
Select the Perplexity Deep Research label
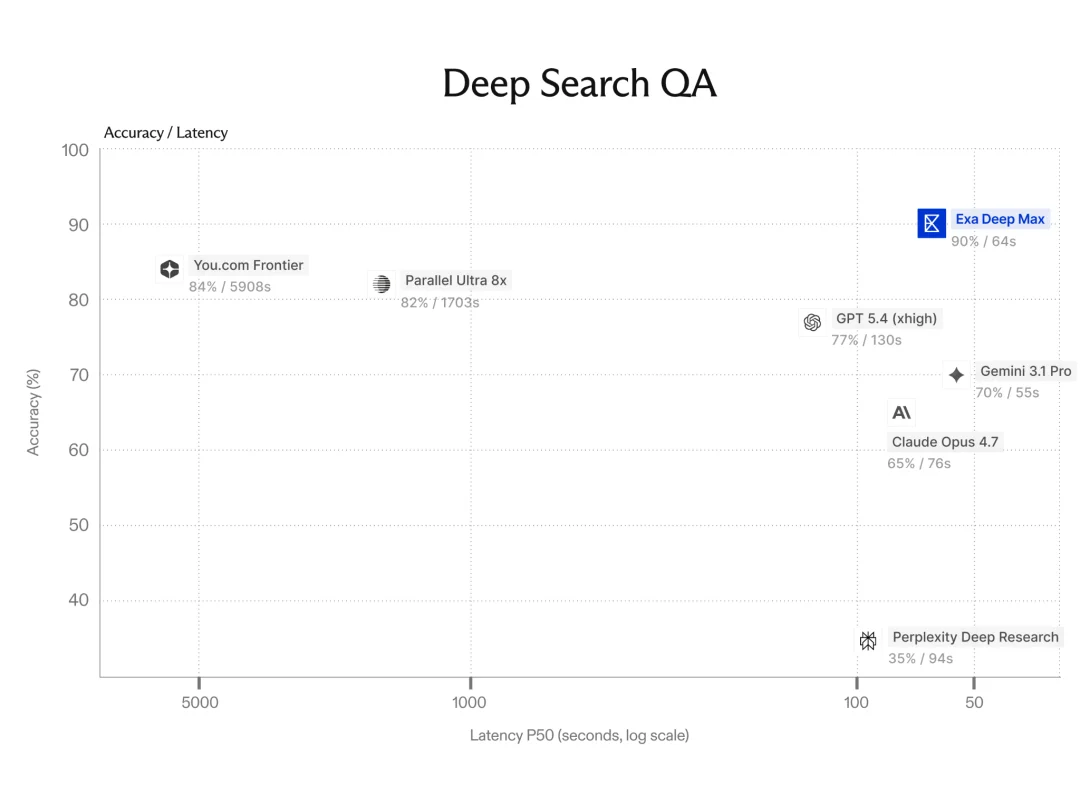tap(975, 637)
